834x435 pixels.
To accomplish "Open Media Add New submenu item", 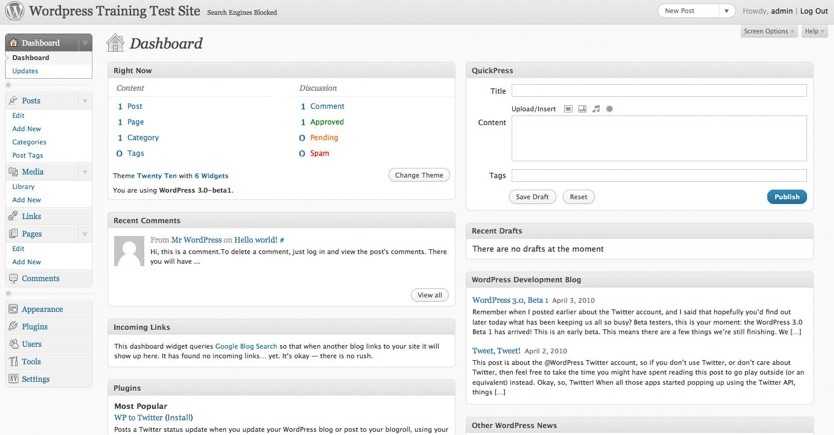I will tap(27, 200).
